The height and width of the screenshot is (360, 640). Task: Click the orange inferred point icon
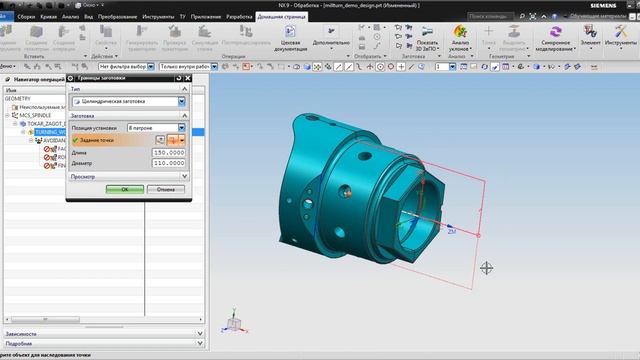pyautogui.click(x=173, y=140)
